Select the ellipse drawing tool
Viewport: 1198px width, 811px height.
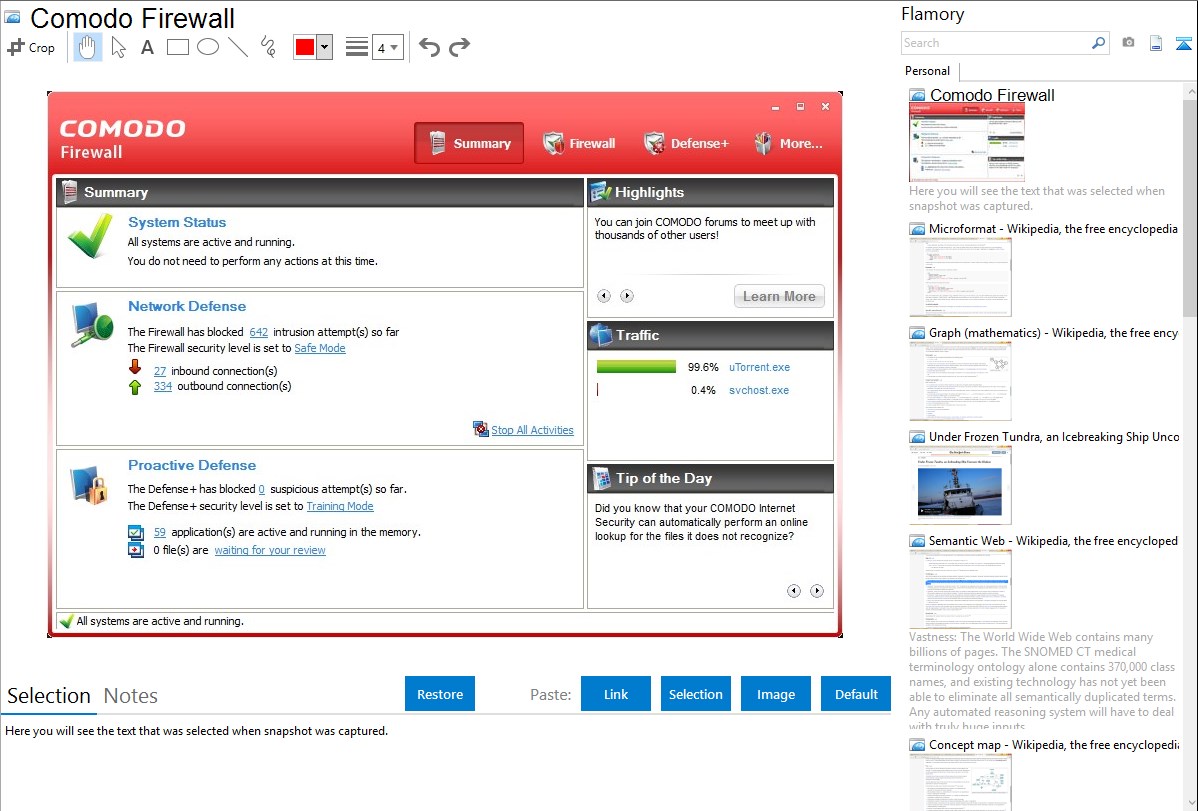tap(208, 47)
